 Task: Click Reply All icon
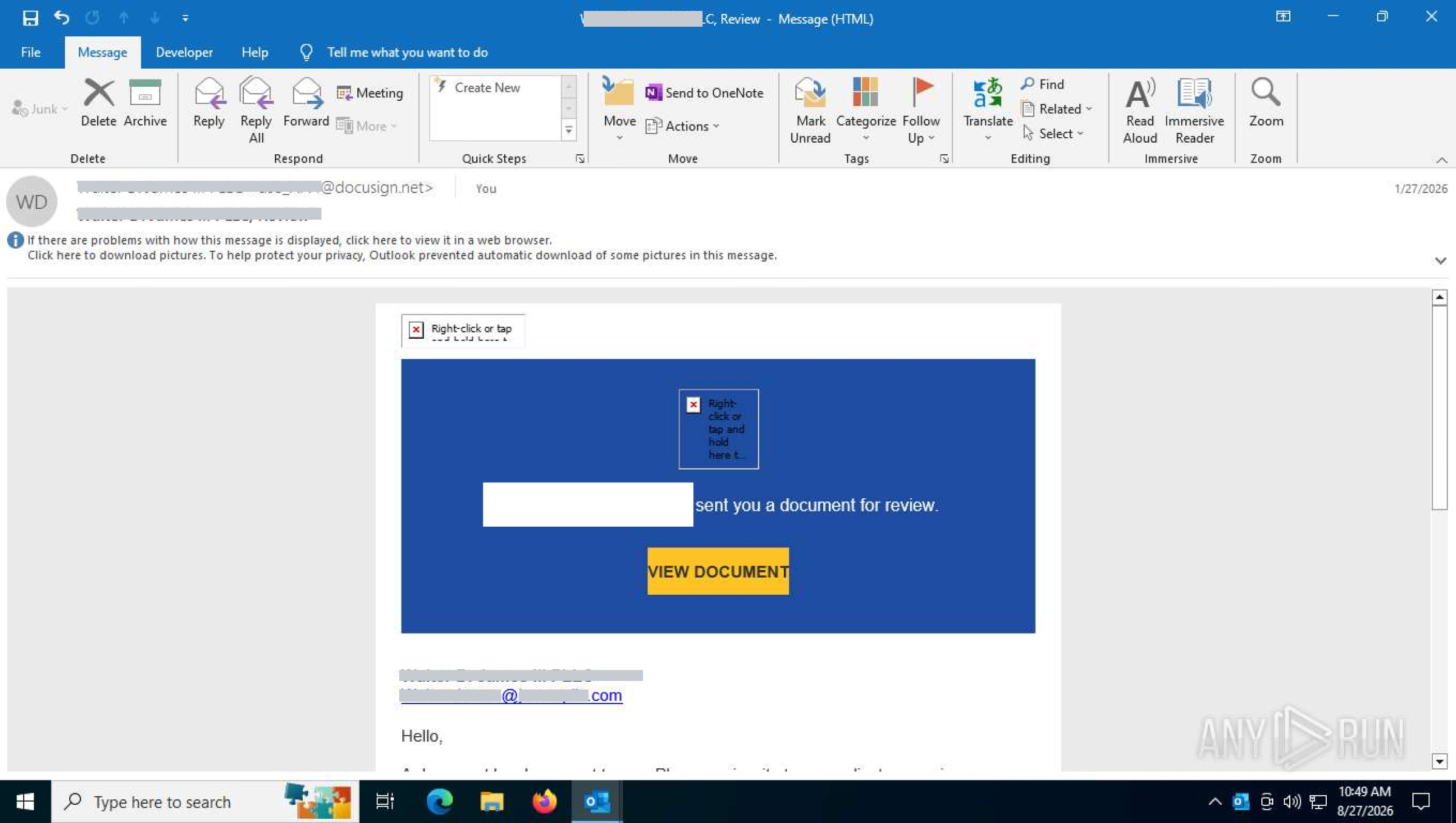coord(256,109)
